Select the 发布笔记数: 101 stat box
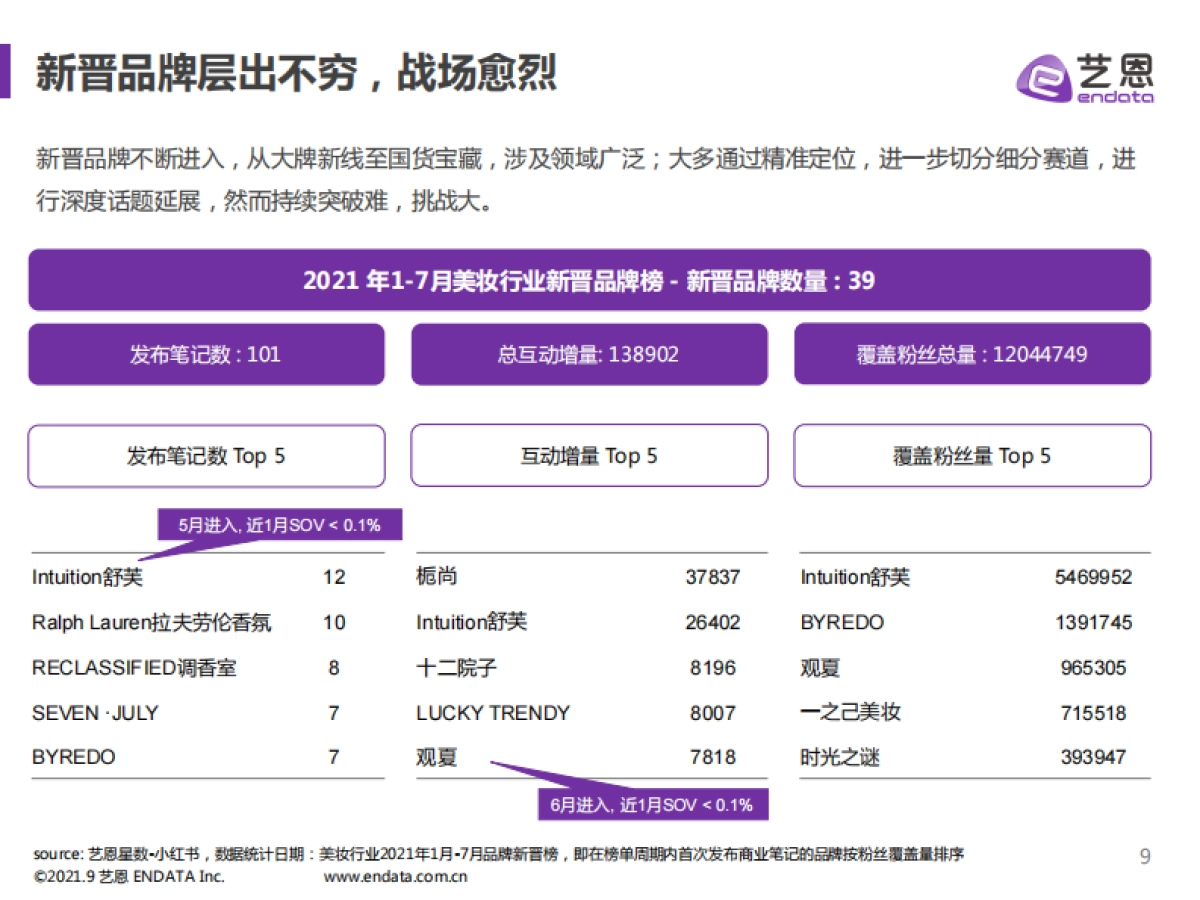 click(205, 354)
